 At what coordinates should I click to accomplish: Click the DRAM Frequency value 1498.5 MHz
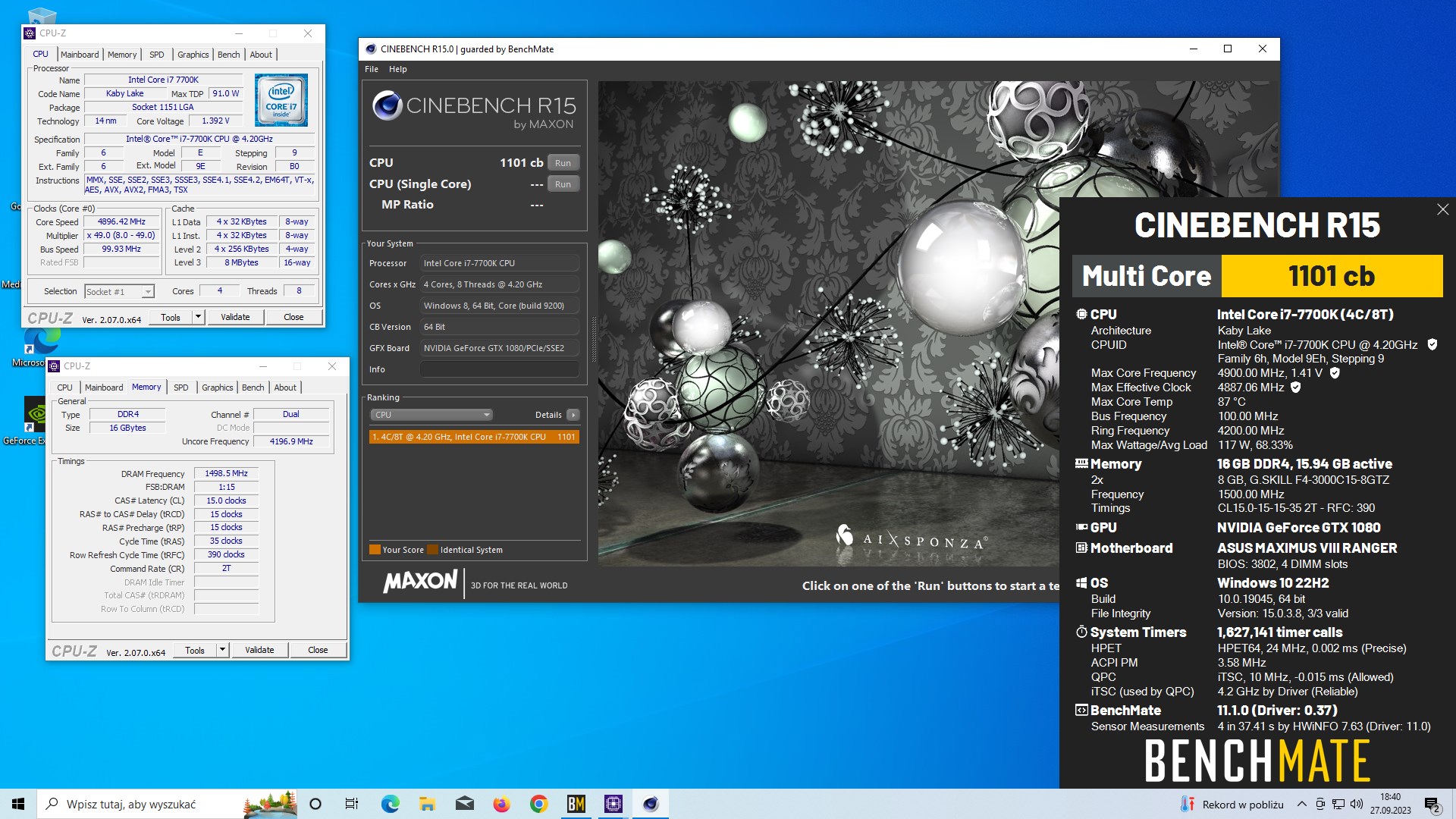tap(226, 473)
